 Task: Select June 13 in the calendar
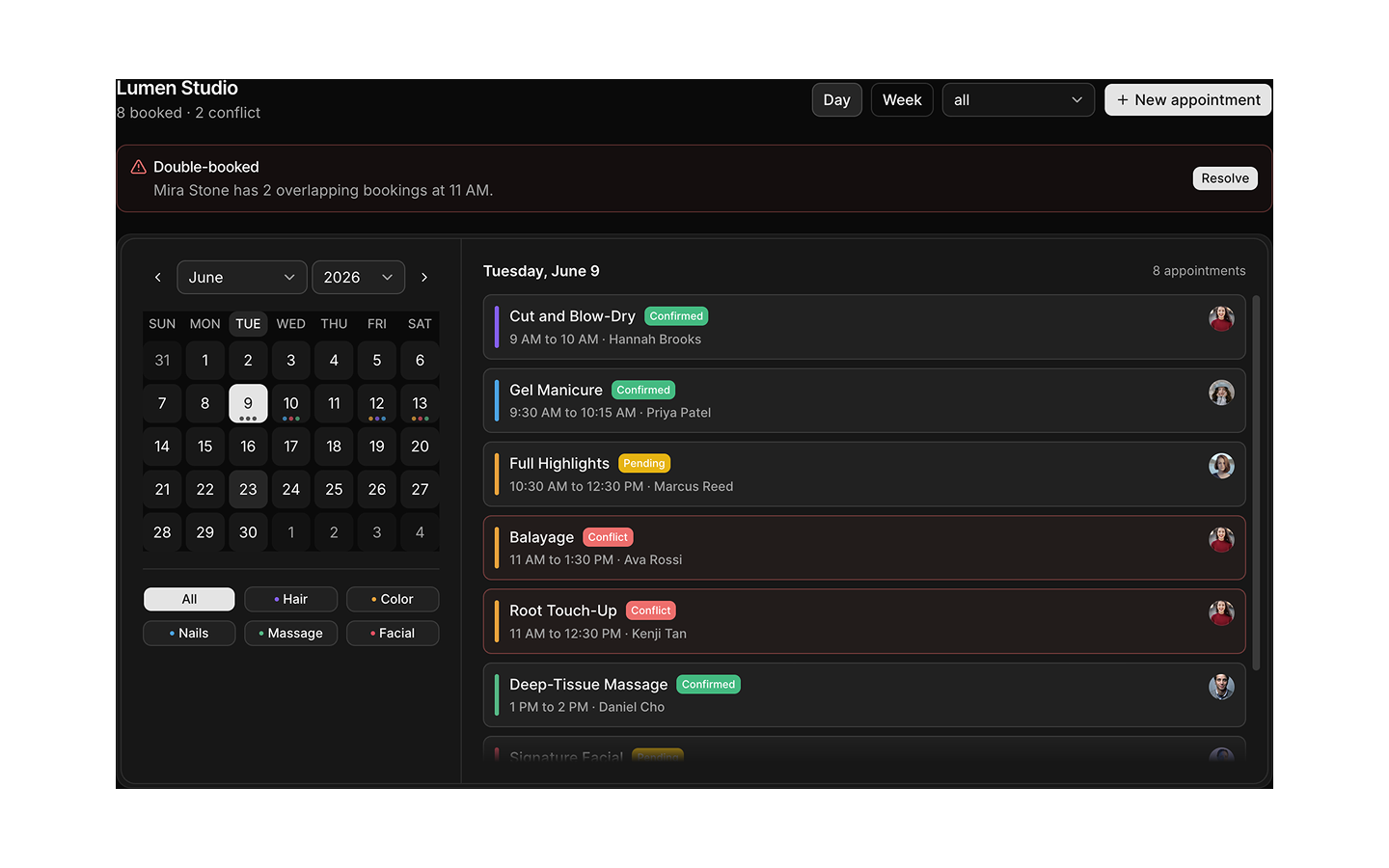click(420, 404)
